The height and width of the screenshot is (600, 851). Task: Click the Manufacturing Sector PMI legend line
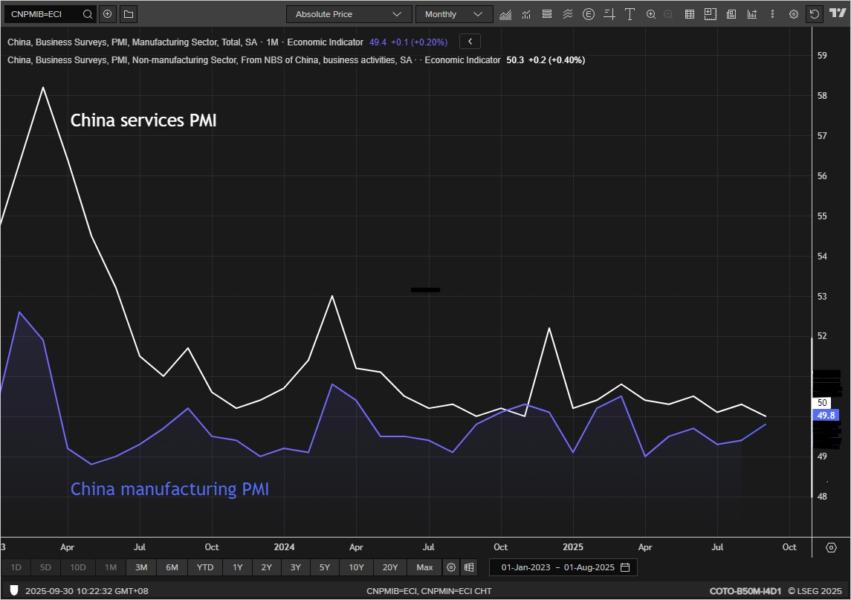pos(185,42)
